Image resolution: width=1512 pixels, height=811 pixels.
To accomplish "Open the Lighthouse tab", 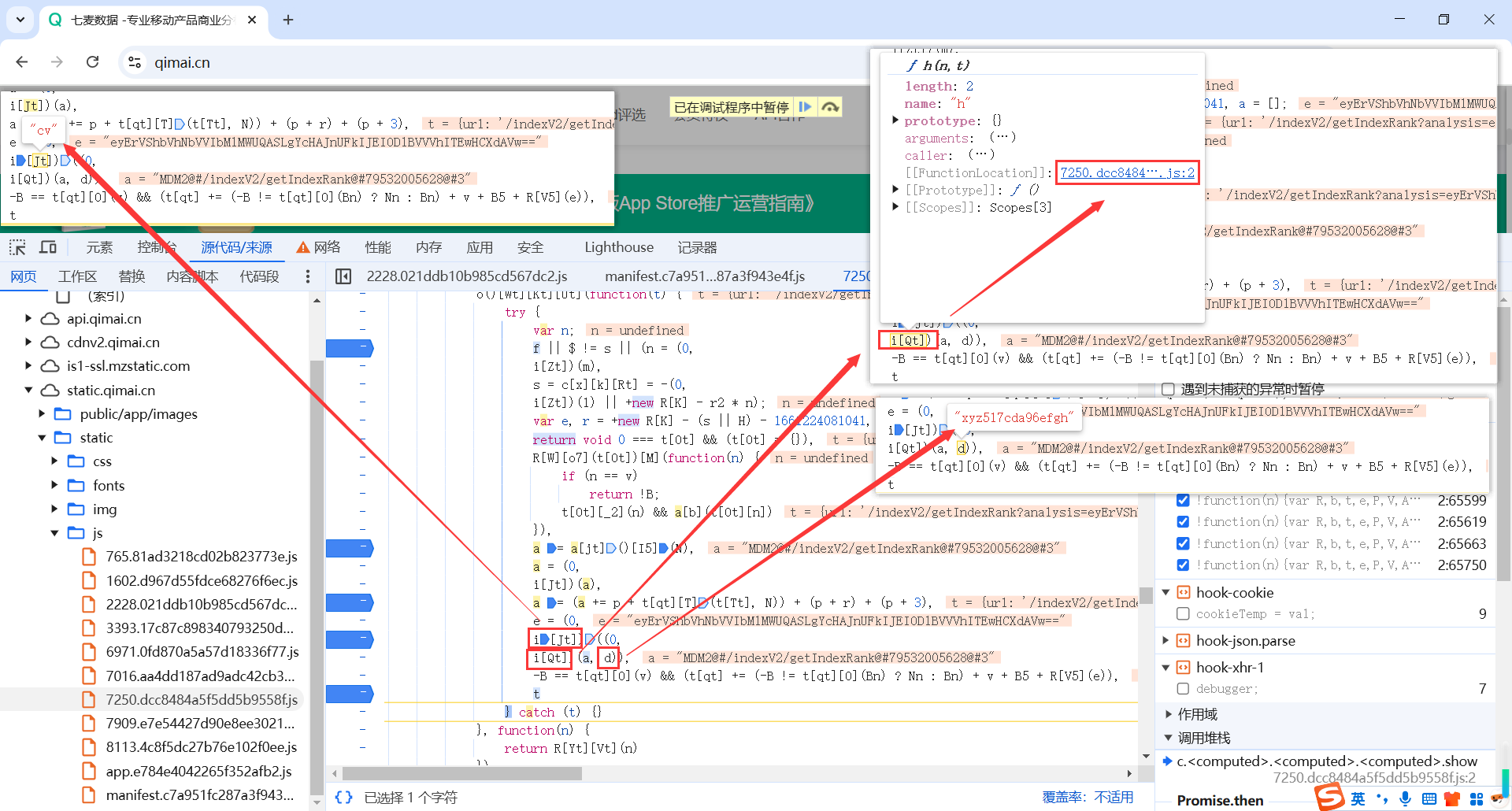I will point(619,247).
